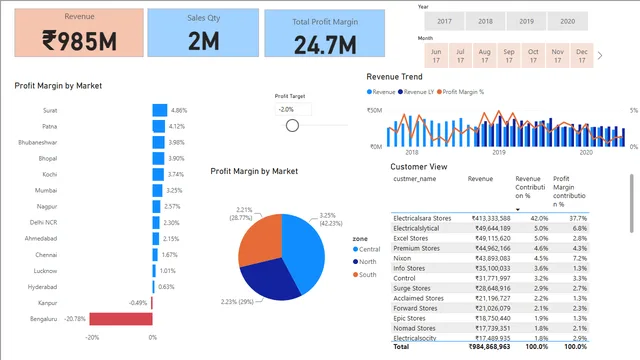
Task: Filter by Nov 17 month tile
Action: [x=558, y=56]
